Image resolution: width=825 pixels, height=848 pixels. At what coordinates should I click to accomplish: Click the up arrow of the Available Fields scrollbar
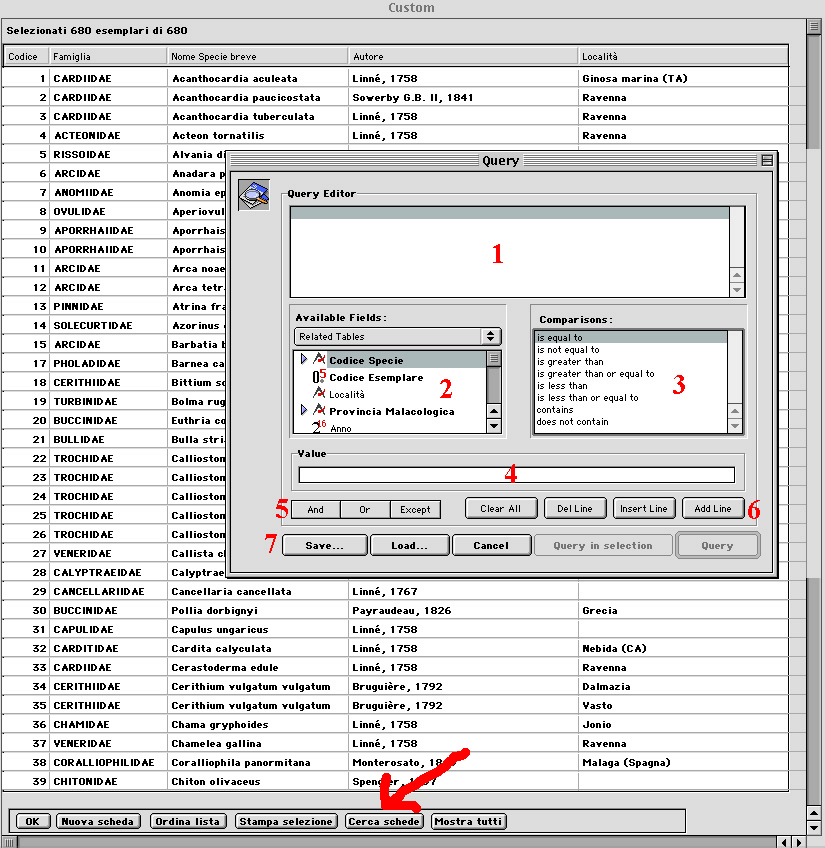(493, 410)
